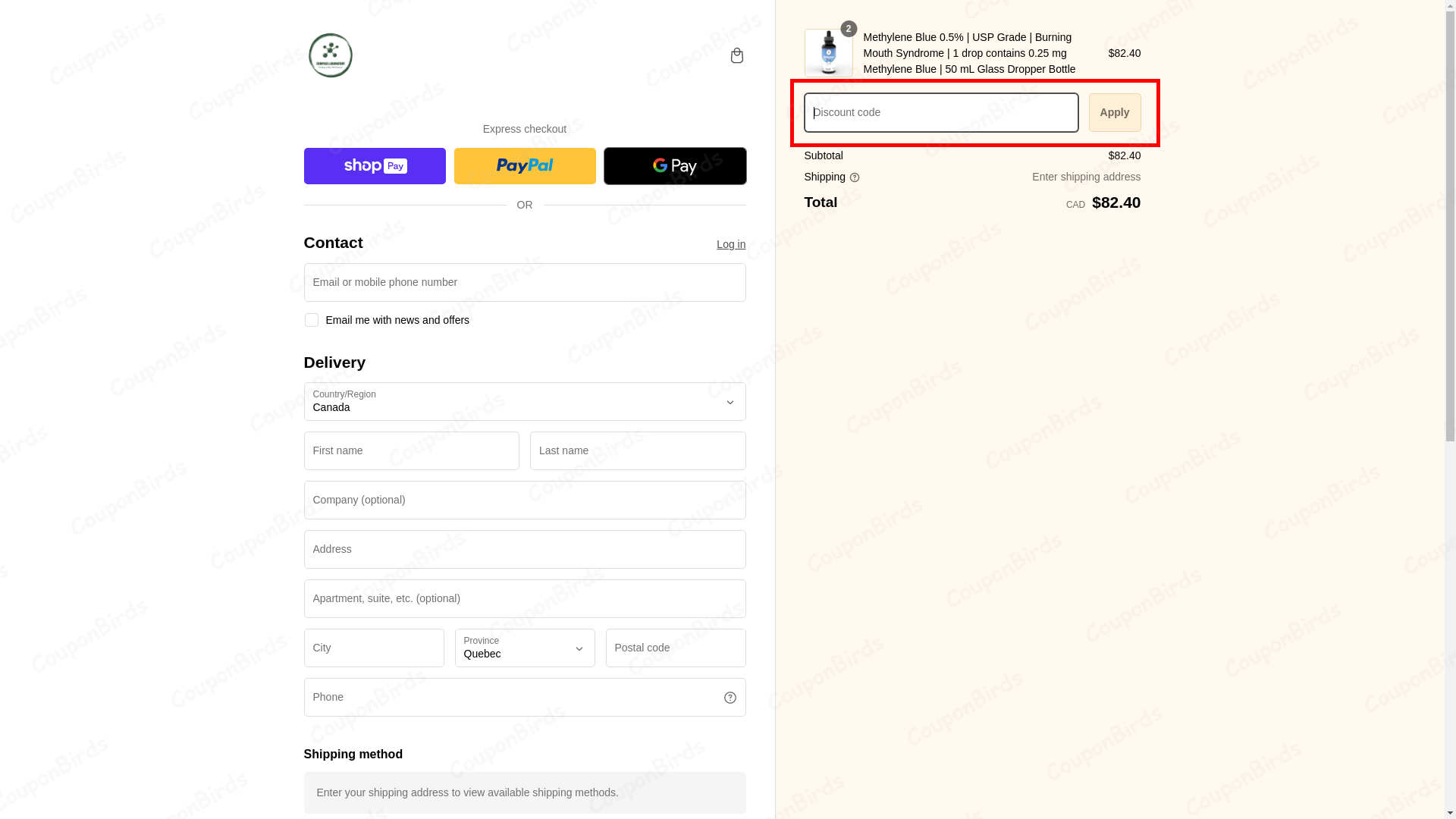Click the City input field
The image size is (1456, 819).
point(374,648)
